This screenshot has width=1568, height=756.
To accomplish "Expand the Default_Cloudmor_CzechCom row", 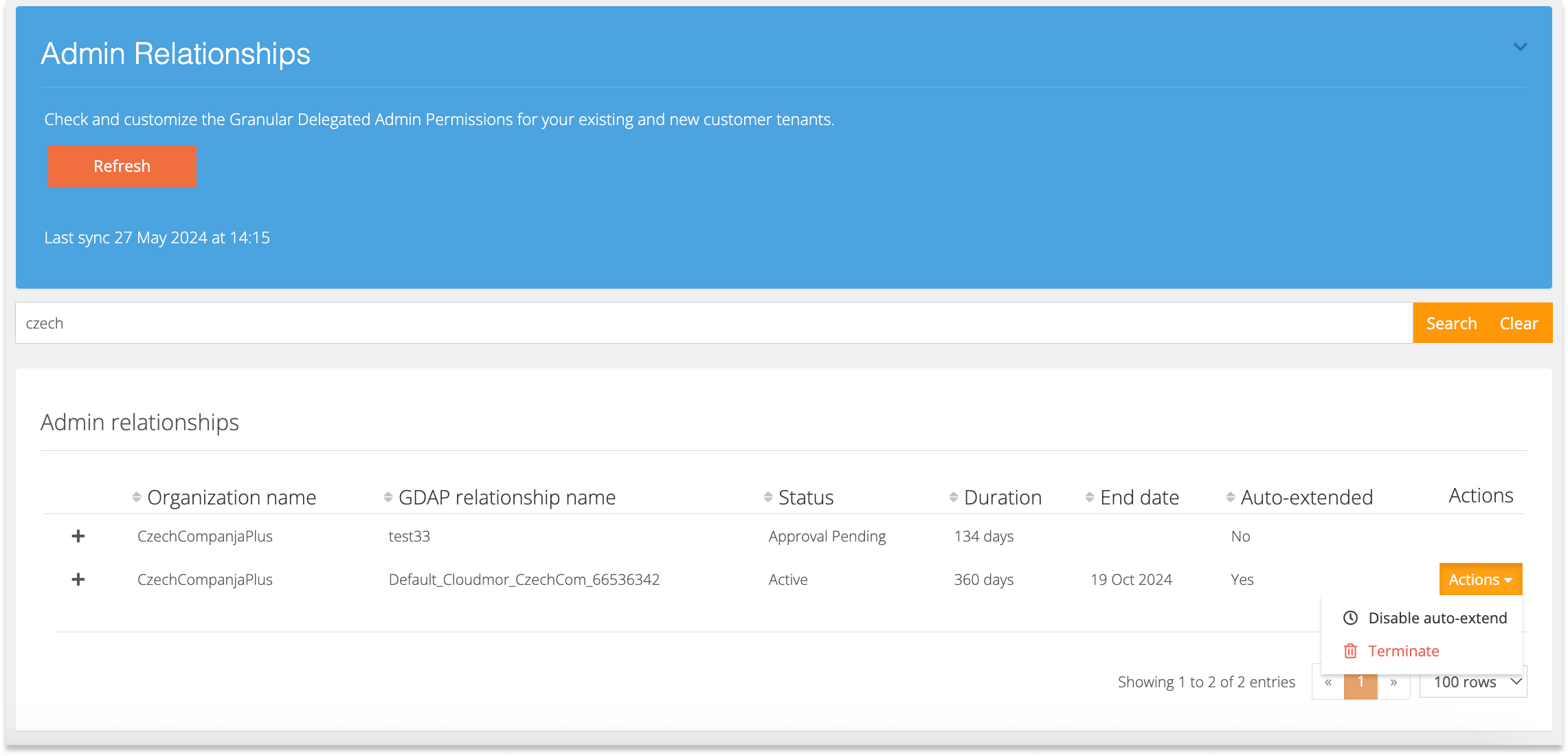I will [x=79, y=580].
